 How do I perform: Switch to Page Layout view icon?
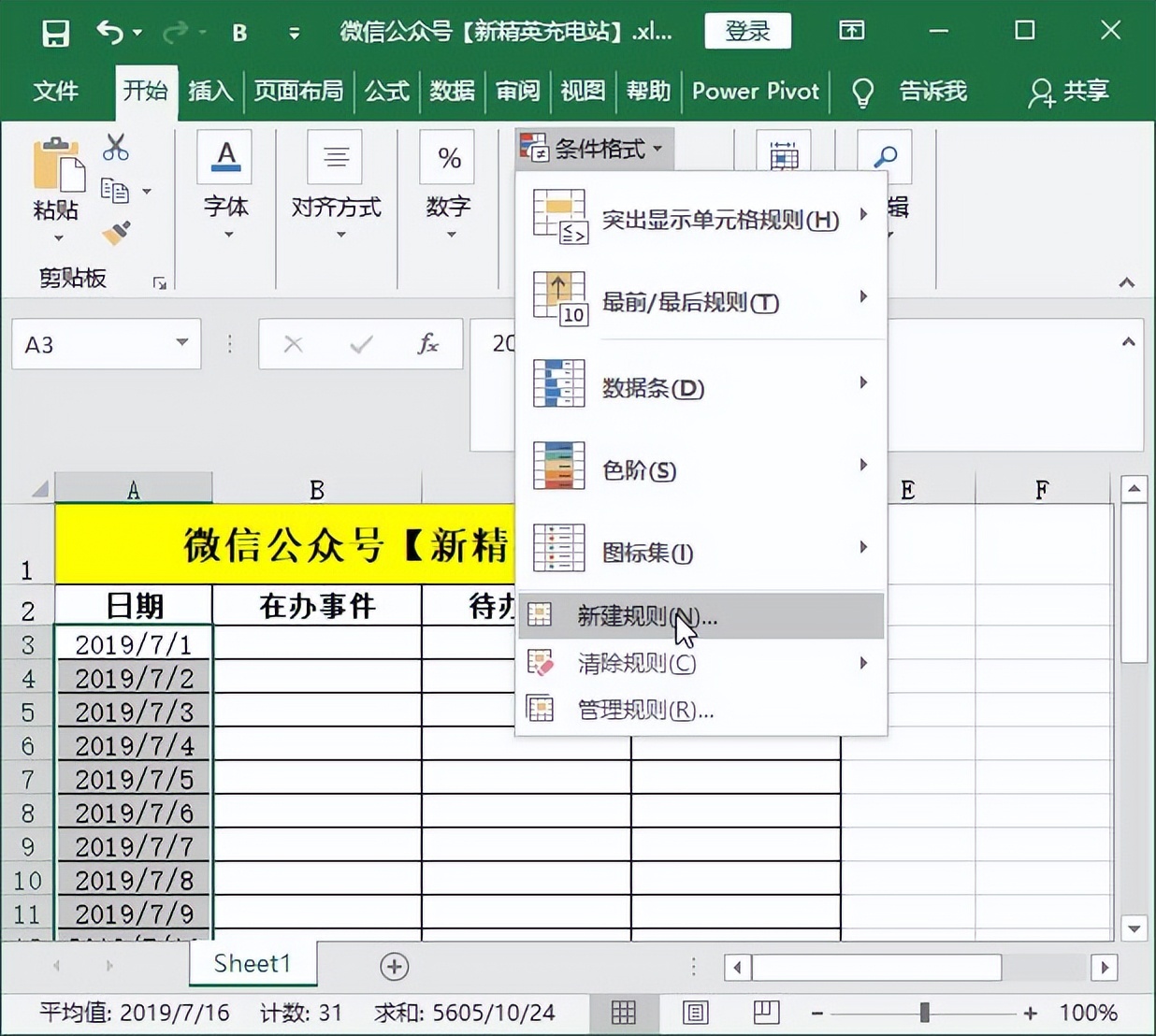(694, 1013)
